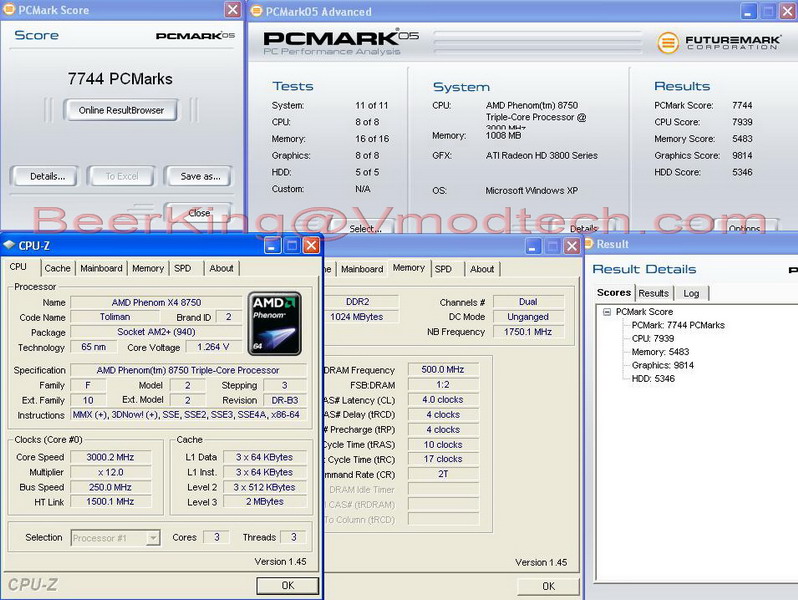The image size is (798, 600).
Task: Click CPU-Z title bar icon
Action: [9, 245]
